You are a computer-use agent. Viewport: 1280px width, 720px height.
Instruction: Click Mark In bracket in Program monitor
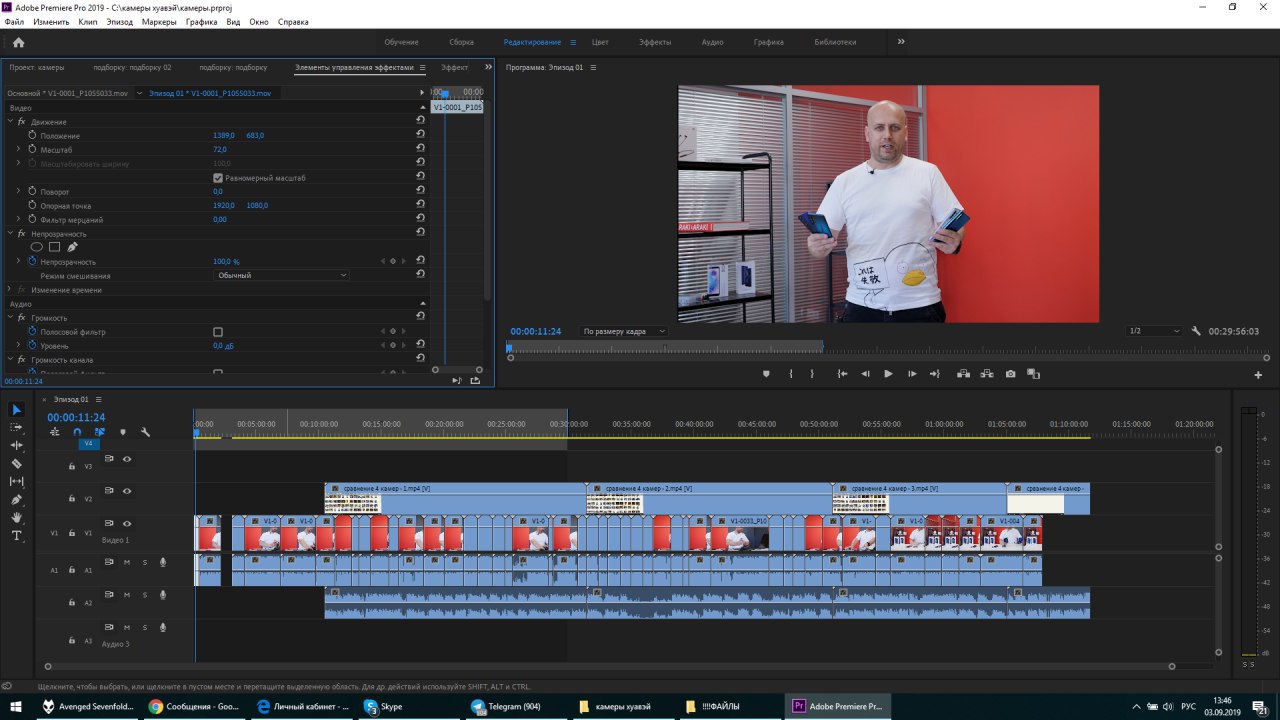pyautogui.click(x=790, y=374)
